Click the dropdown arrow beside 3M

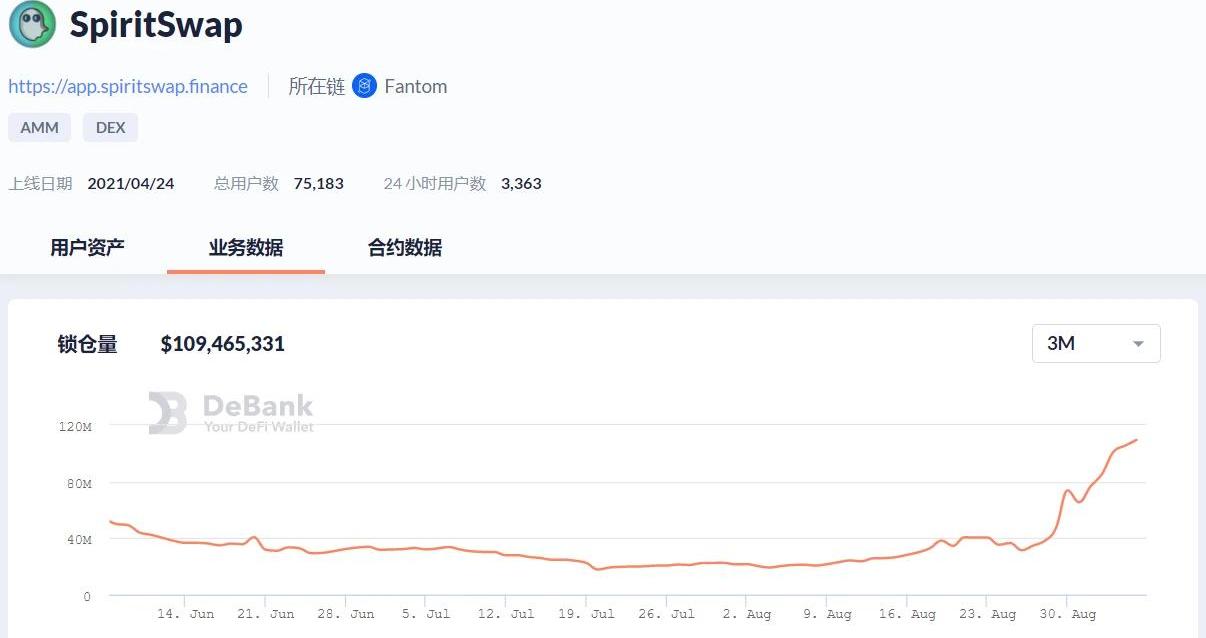pos(1138,344)
